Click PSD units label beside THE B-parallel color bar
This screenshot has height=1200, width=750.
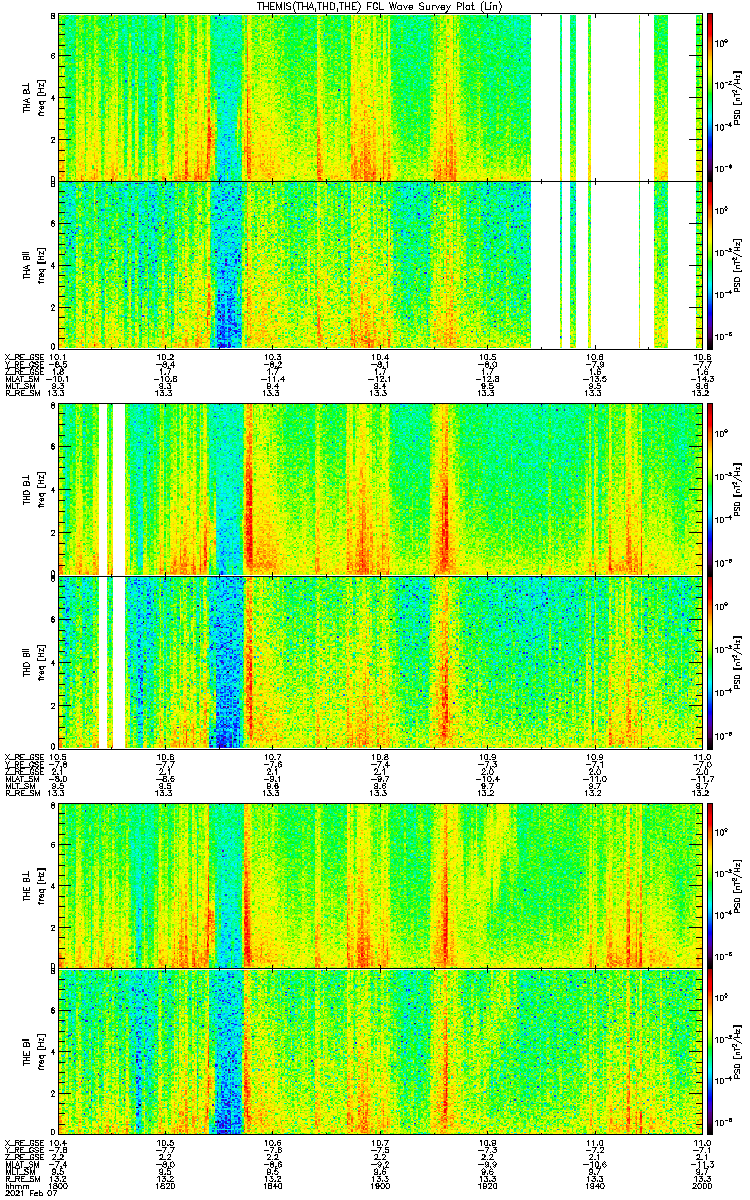(x=738, y=1053)
